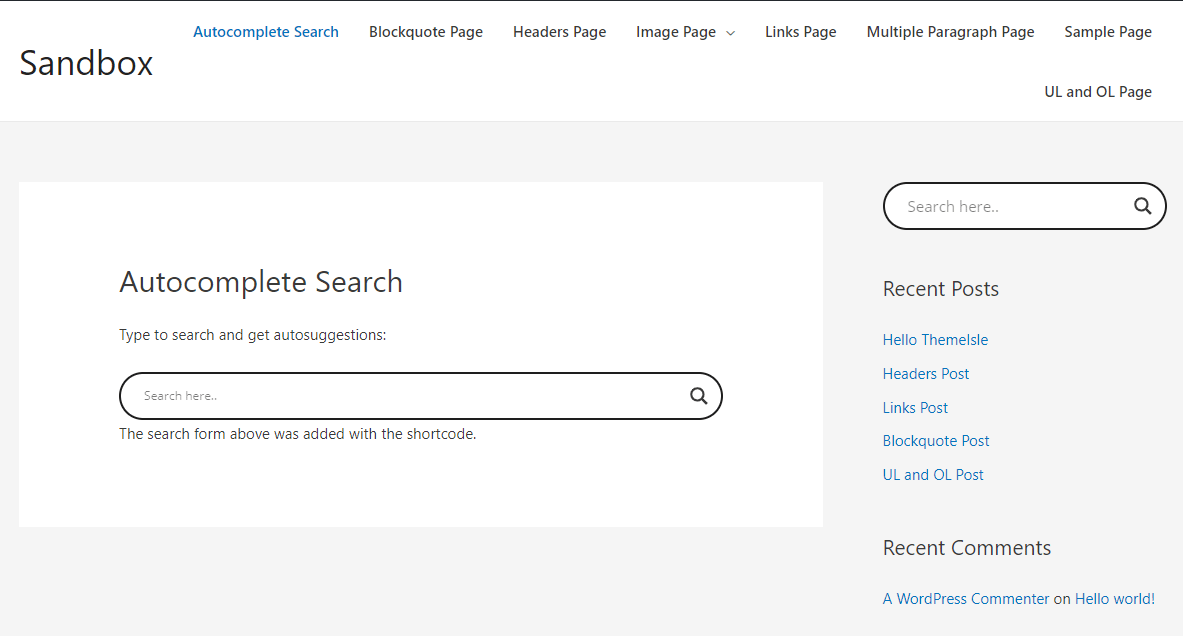Screen dimensions: 1183x636
Task: Open the Headers Post link
Action: tap(925, 373)
